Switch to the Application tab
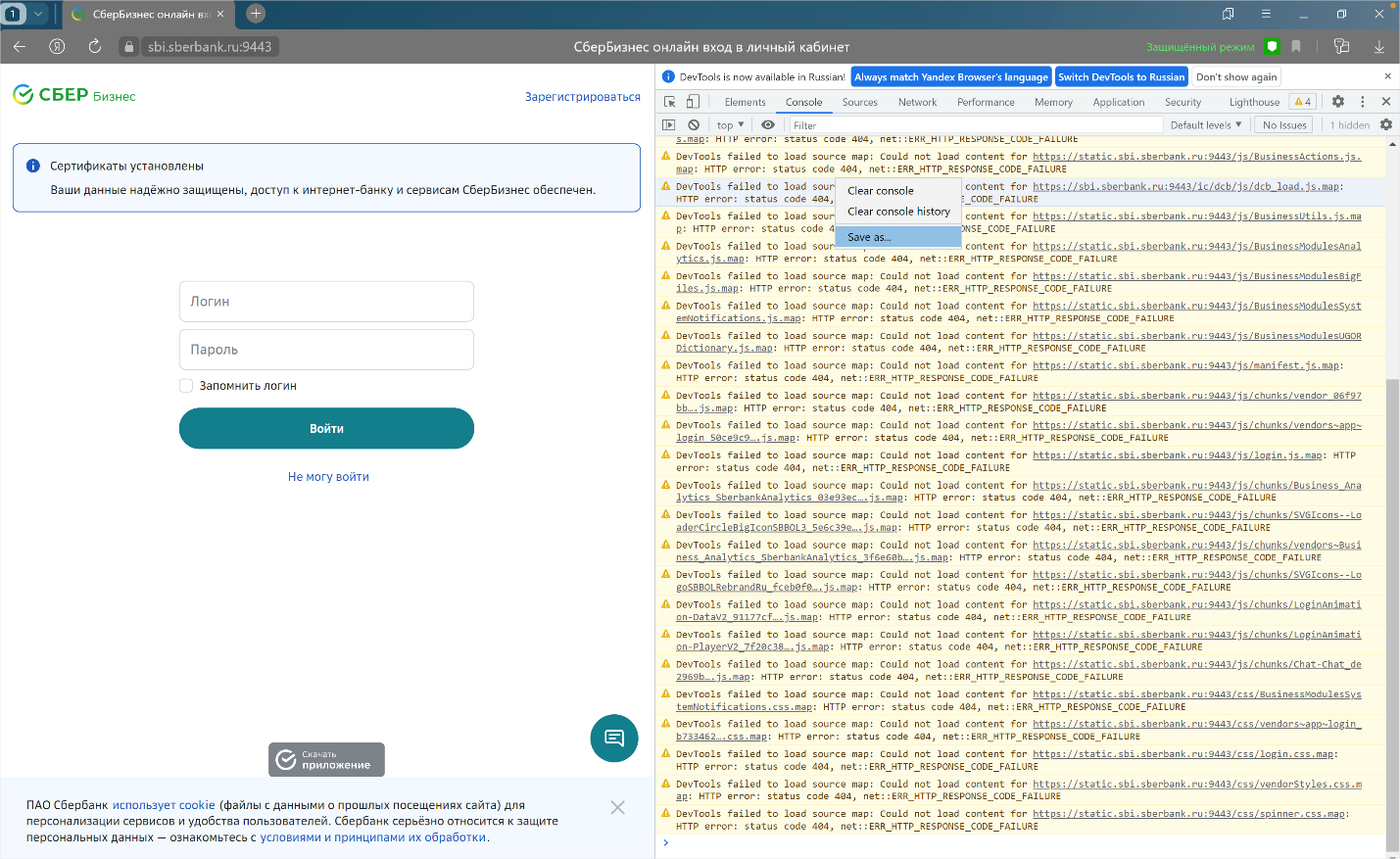Viewport: 1400px width, 859px height. click(1119, 102)
